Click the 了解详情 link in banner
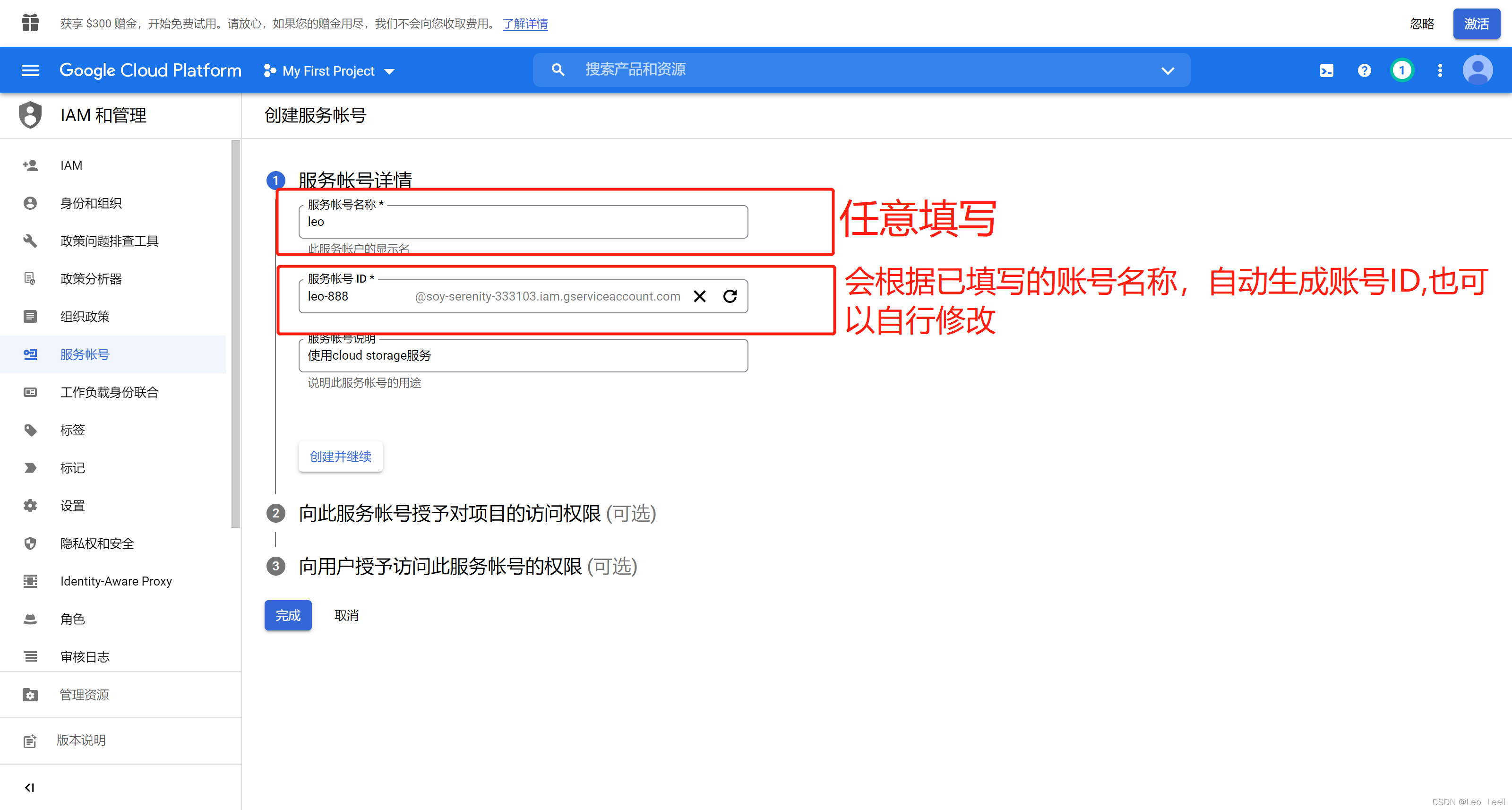 [x=525, y=24]
